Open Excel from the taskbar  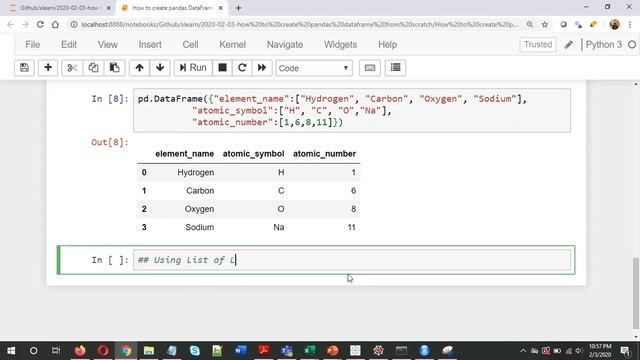(309, 351)
